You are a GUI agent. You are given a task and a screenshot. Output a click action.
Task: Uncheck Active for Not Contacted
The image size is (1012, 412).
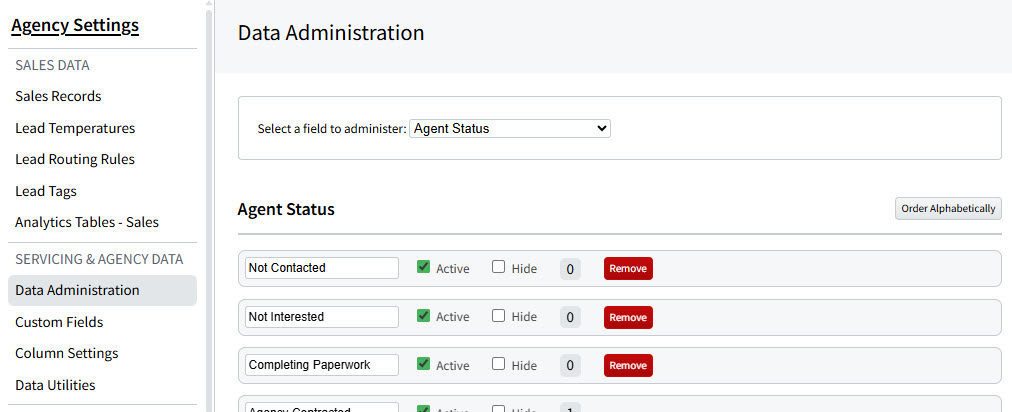[x=423, y=267]
